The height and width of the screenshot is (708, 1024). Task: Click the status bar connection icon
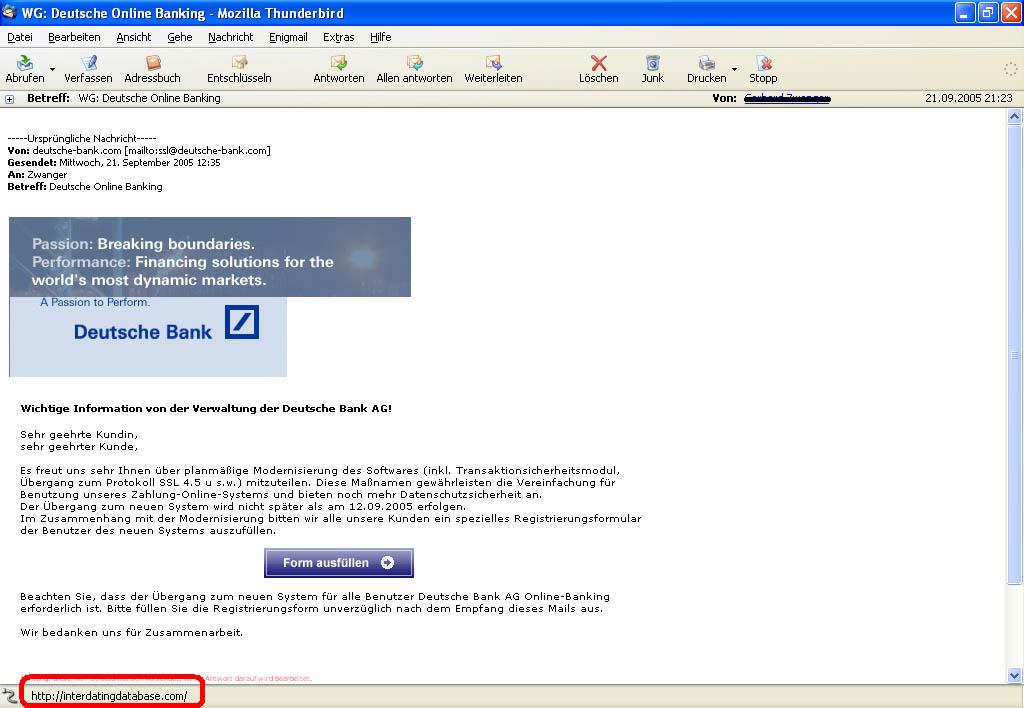(9, 696)
